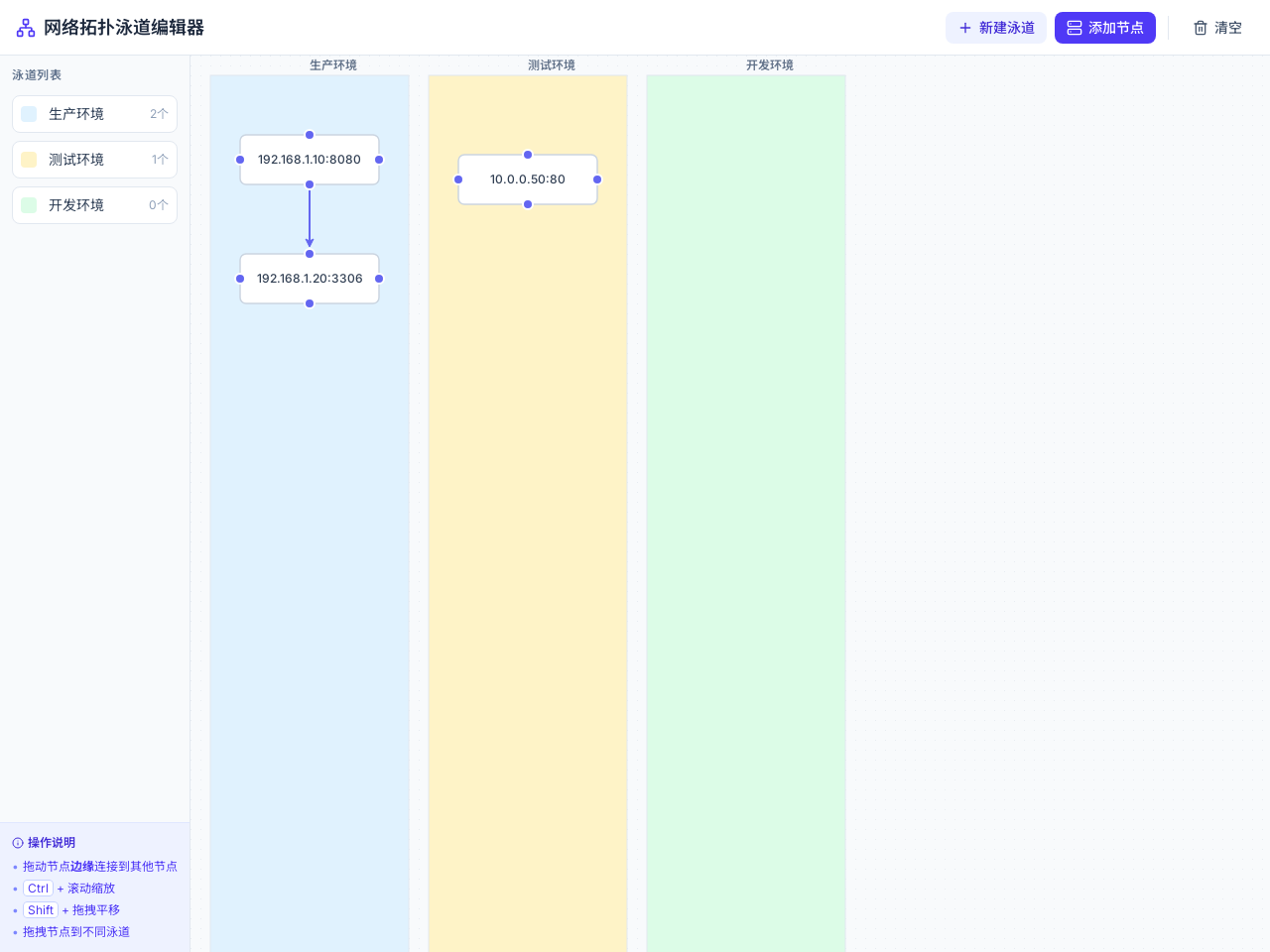Click top handle of node 192.168.1.20:3306
This screenshot has width=1270, height=952.
coord(310,254)
